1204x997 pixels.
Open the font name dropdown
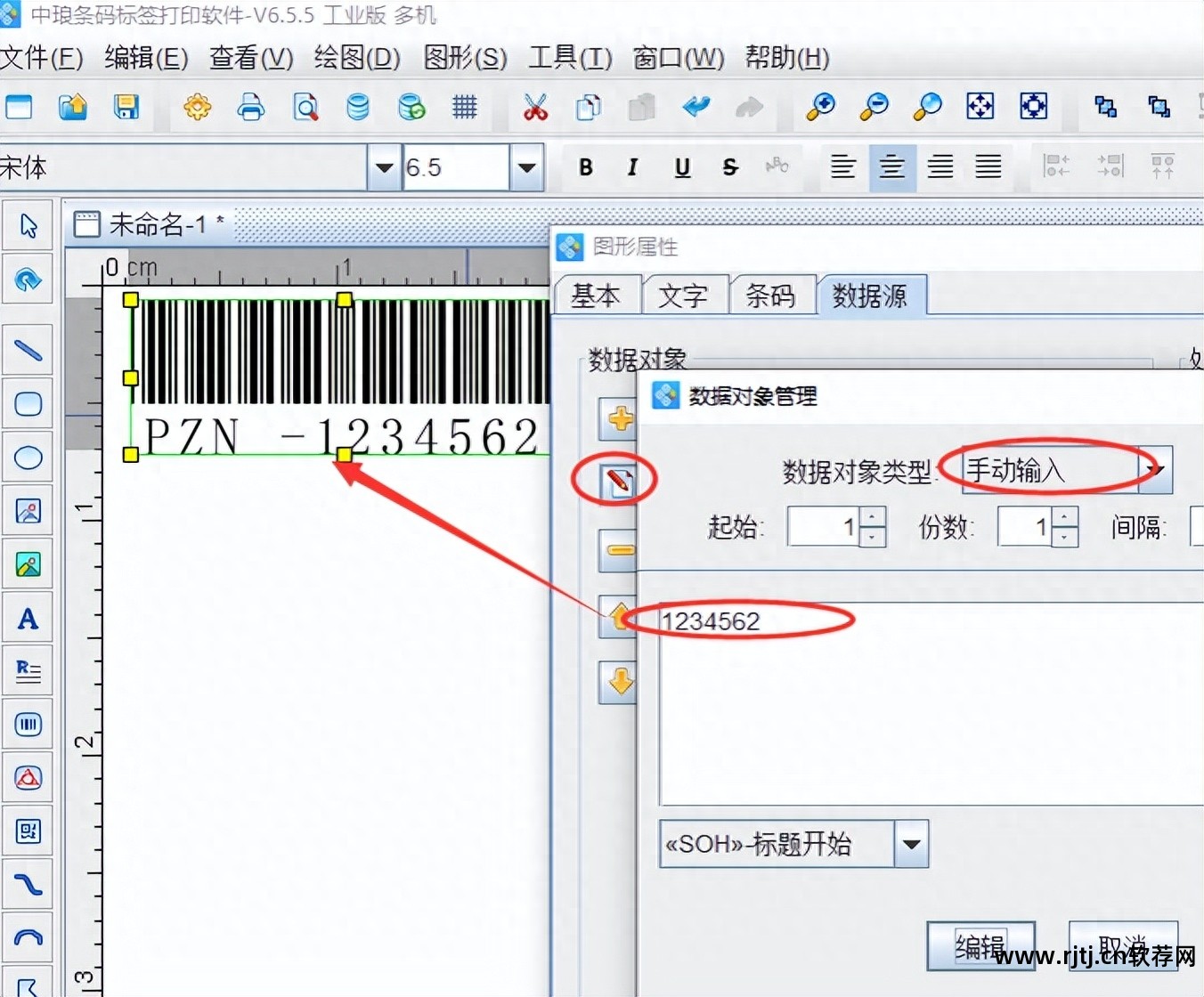click(384, 167)
